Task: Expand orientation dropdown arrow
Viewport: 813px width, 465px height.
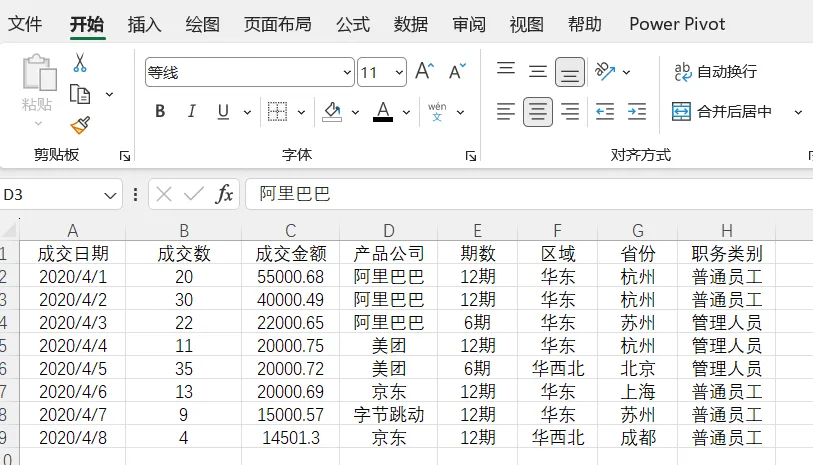Action: (626, 72)
